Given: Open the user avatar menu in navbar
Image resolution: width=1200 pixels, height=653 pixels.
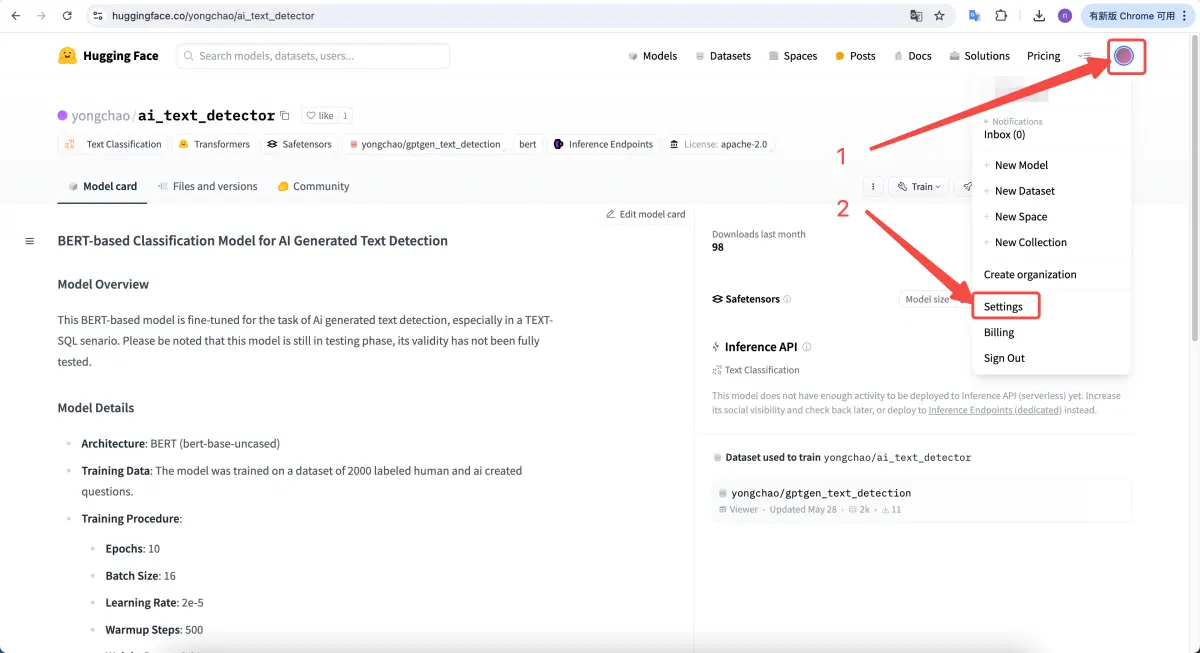Looking at the screenshot, I should tap(1124, 56).
